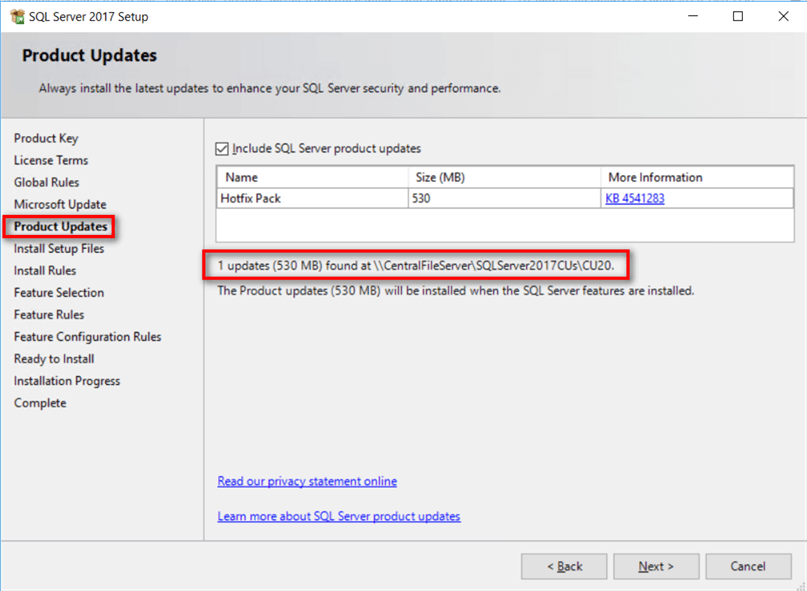Select the Installation Progress step
The width and height of the screenshot is (807, 591).
click(x=67, y=381)
